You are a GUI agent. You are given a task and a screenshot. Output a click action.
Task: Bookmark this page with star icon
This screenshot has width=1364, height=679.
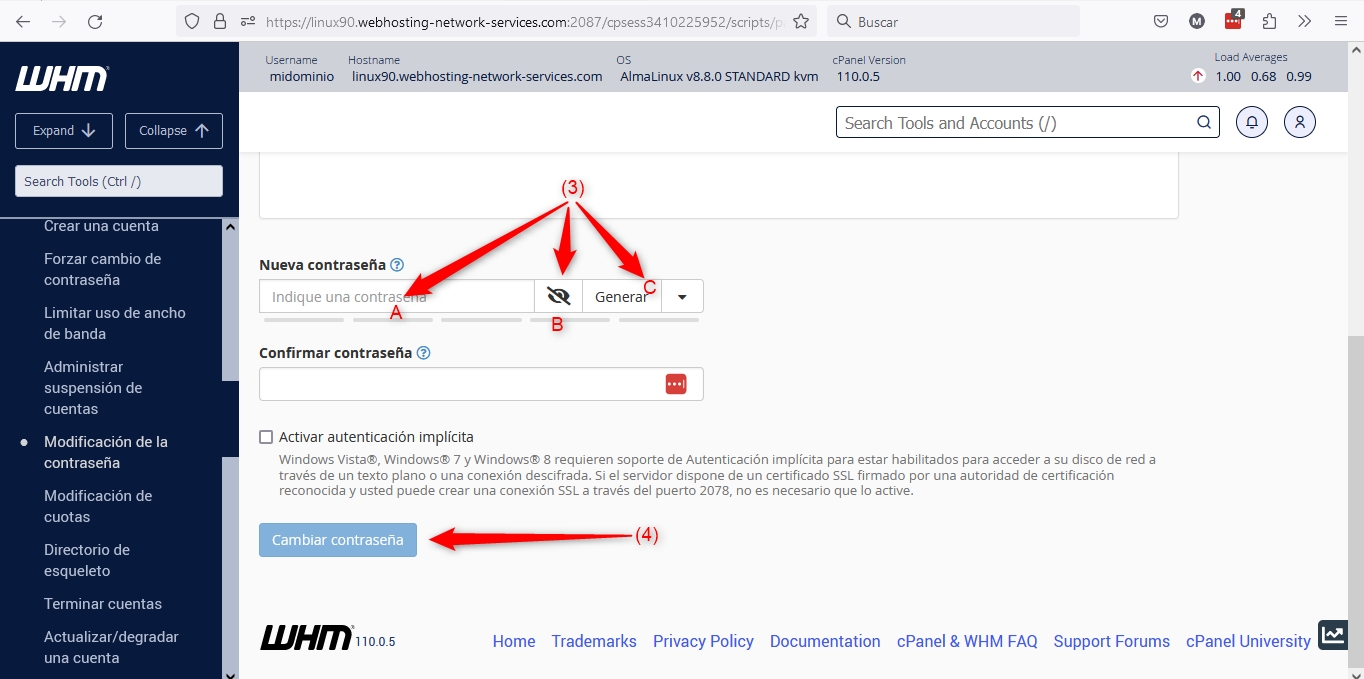click(800, 21)
